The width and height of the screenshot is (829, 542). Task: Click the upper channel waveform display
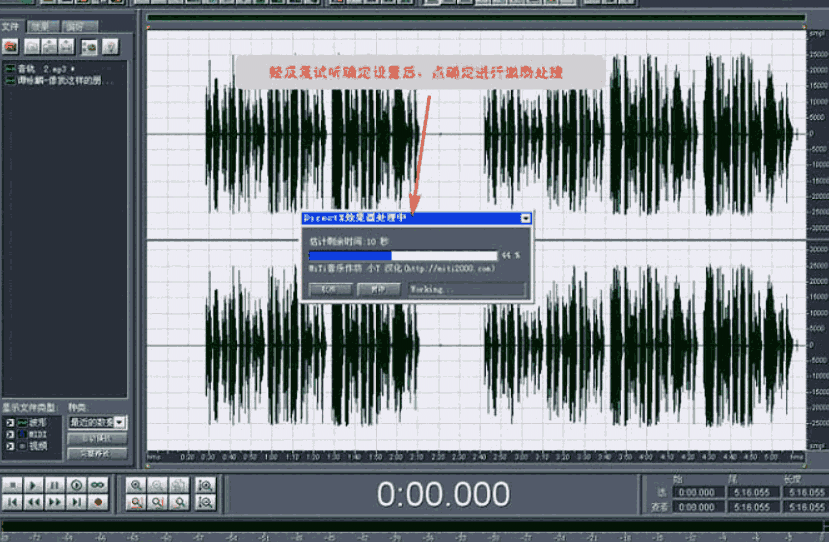pos(476,135)
